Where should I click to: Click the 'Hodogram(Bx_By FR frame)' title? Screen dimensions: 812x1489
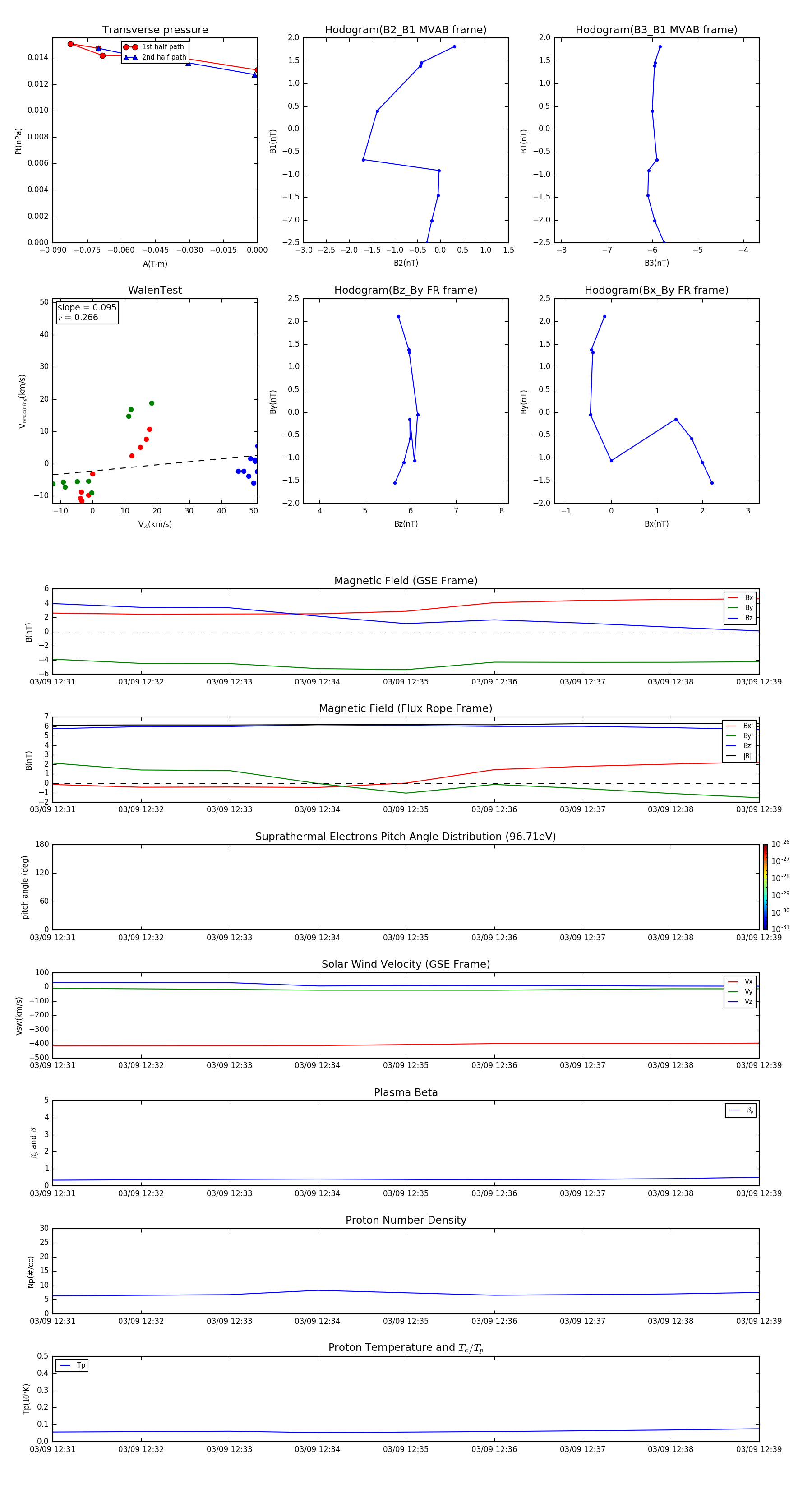coord(656,290)
